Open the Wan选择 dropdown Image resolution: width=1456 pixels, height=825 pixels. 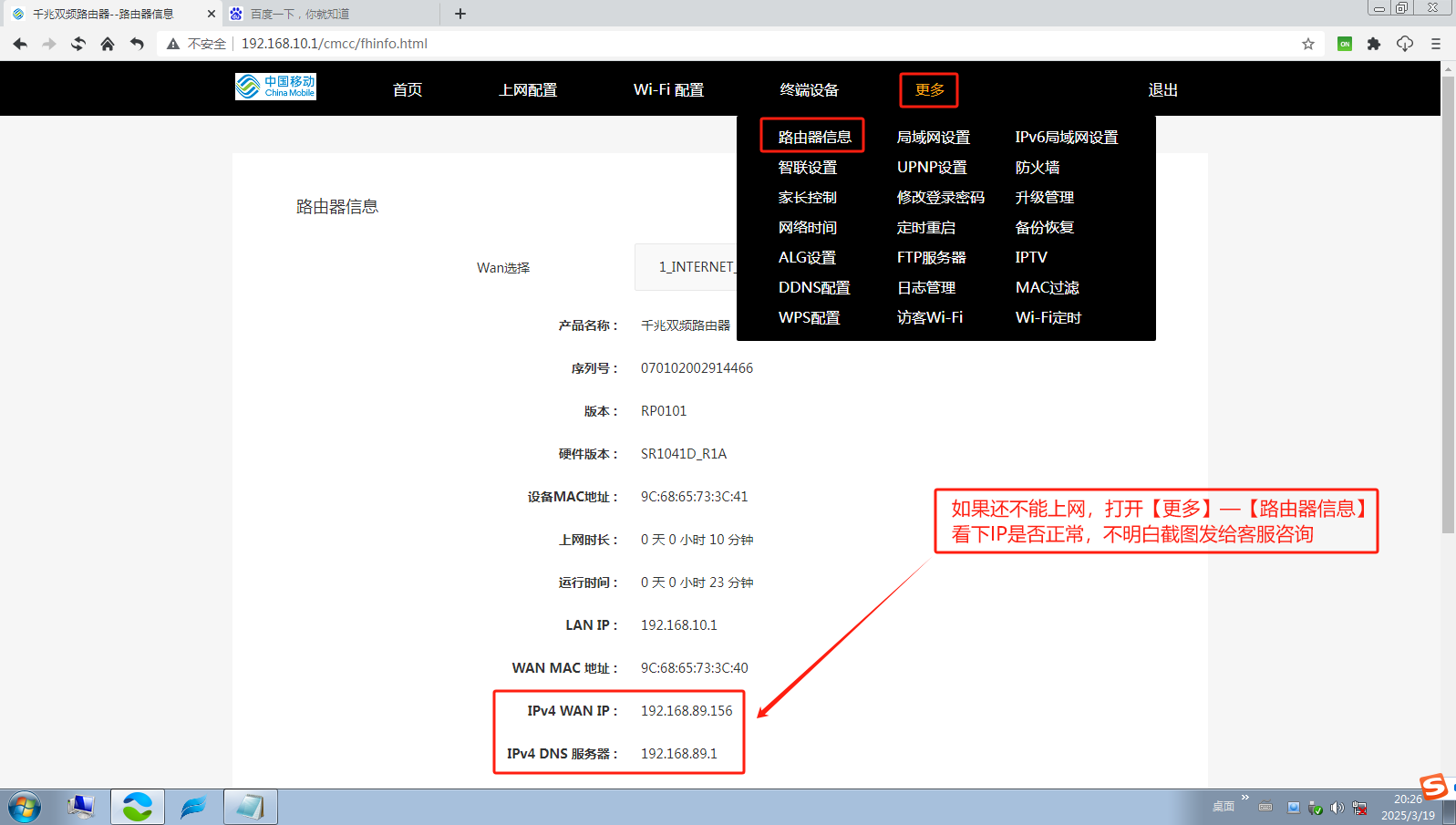686,267
